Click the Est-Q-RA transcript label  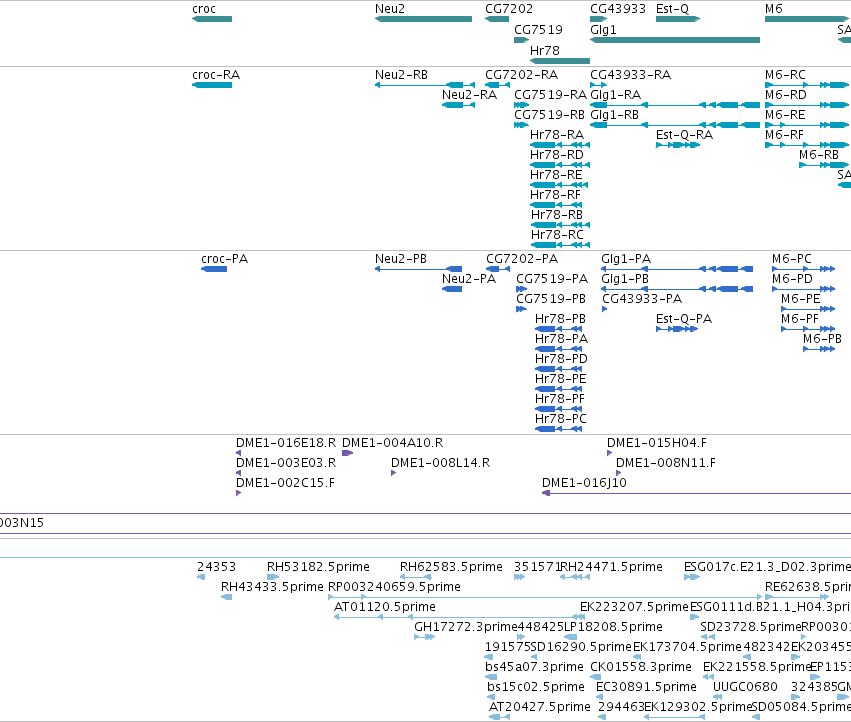(684, 135)
